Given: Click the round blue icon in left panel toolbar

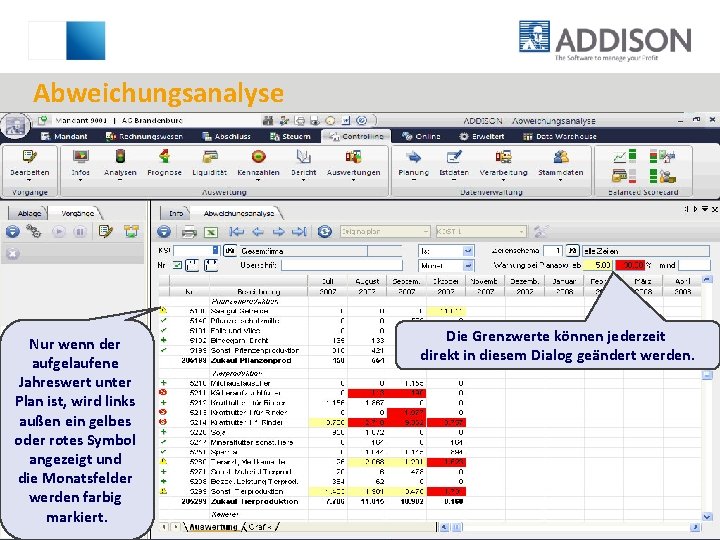Looking at the screenshot, I should (13, 232).
